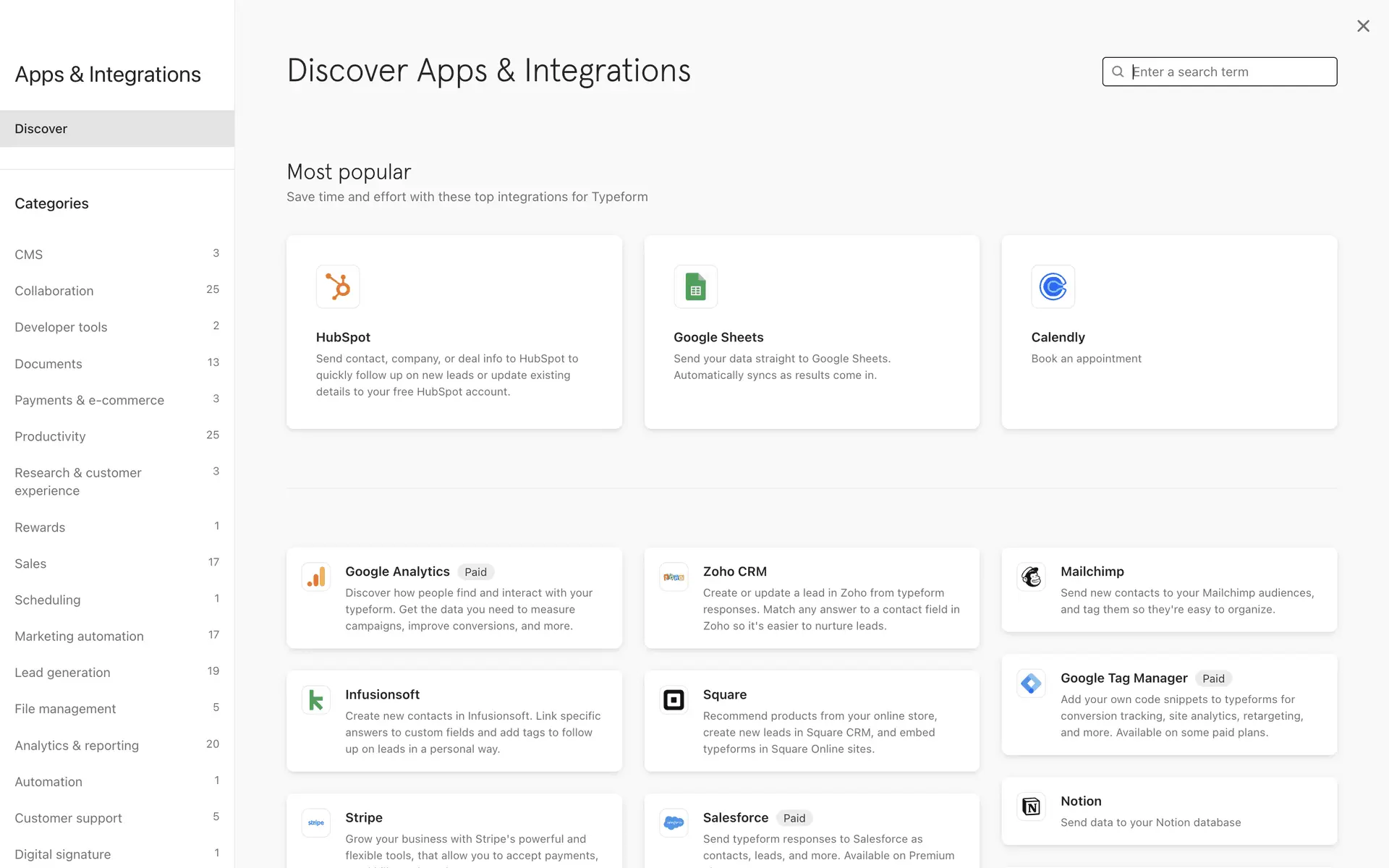Click the Stripe logo icon
The image size is (1389, 868).
point(316,823)
